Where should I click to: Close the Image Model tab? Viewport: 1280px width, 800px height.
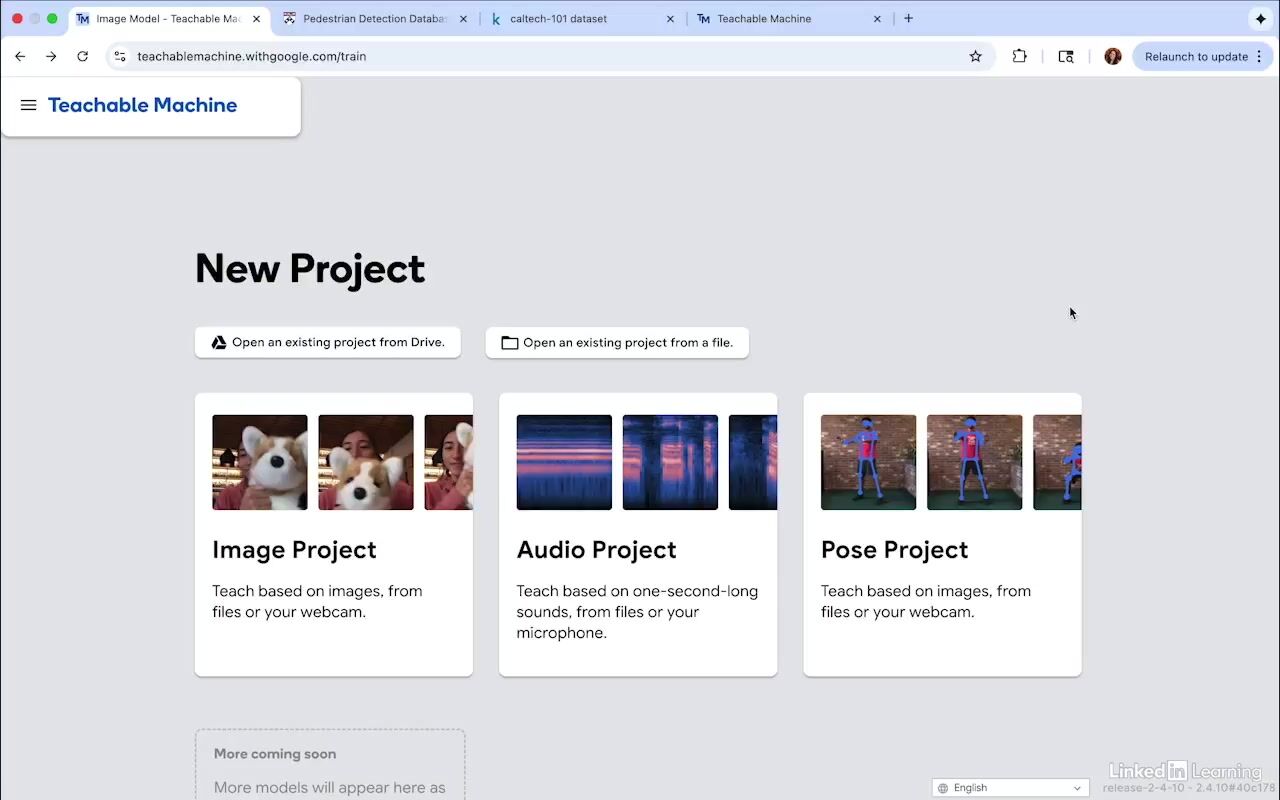click(256, 19)
